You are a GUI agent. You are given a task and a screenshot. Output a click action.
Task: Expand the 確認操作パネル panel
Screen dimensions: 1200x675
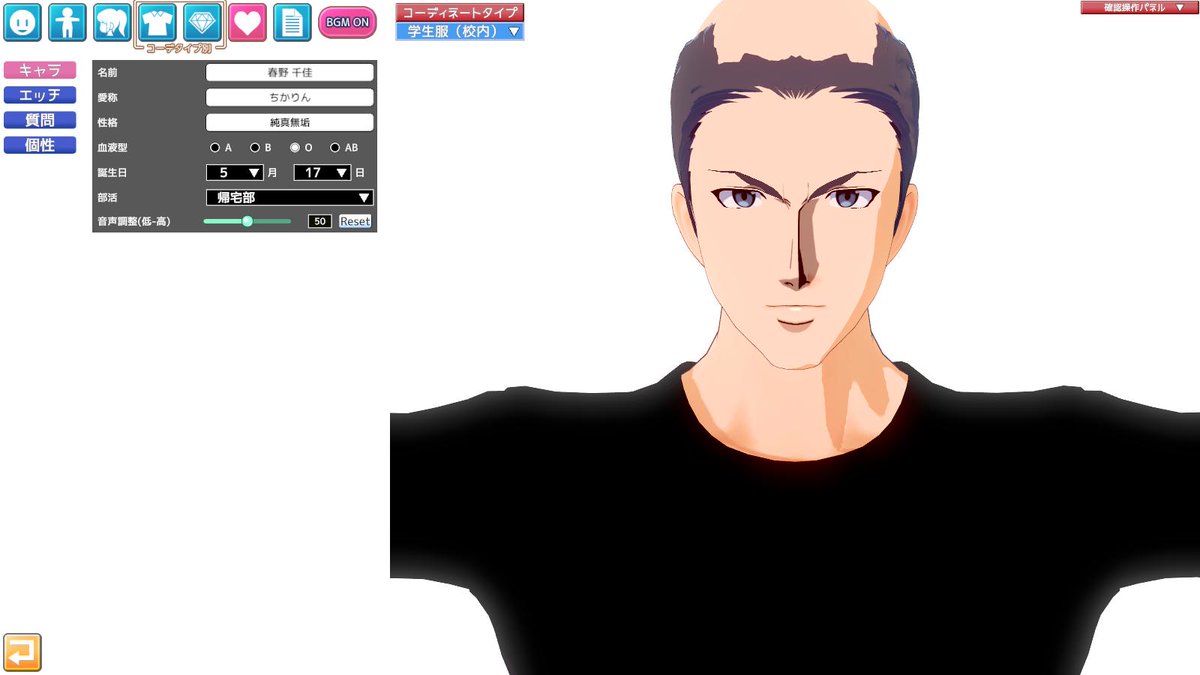tap(1139, 7)
